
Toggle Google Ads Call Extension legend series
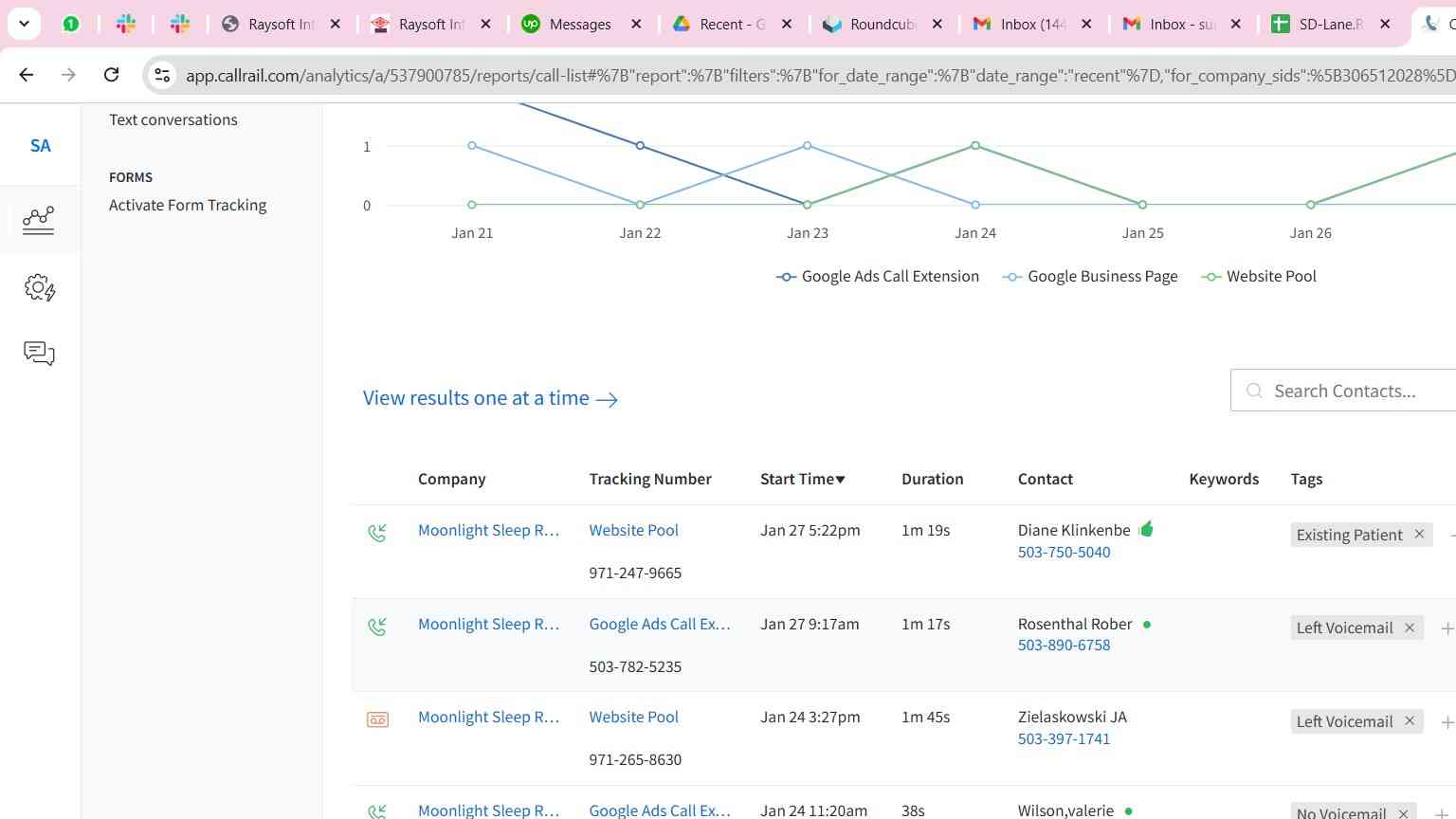(878, 276)
